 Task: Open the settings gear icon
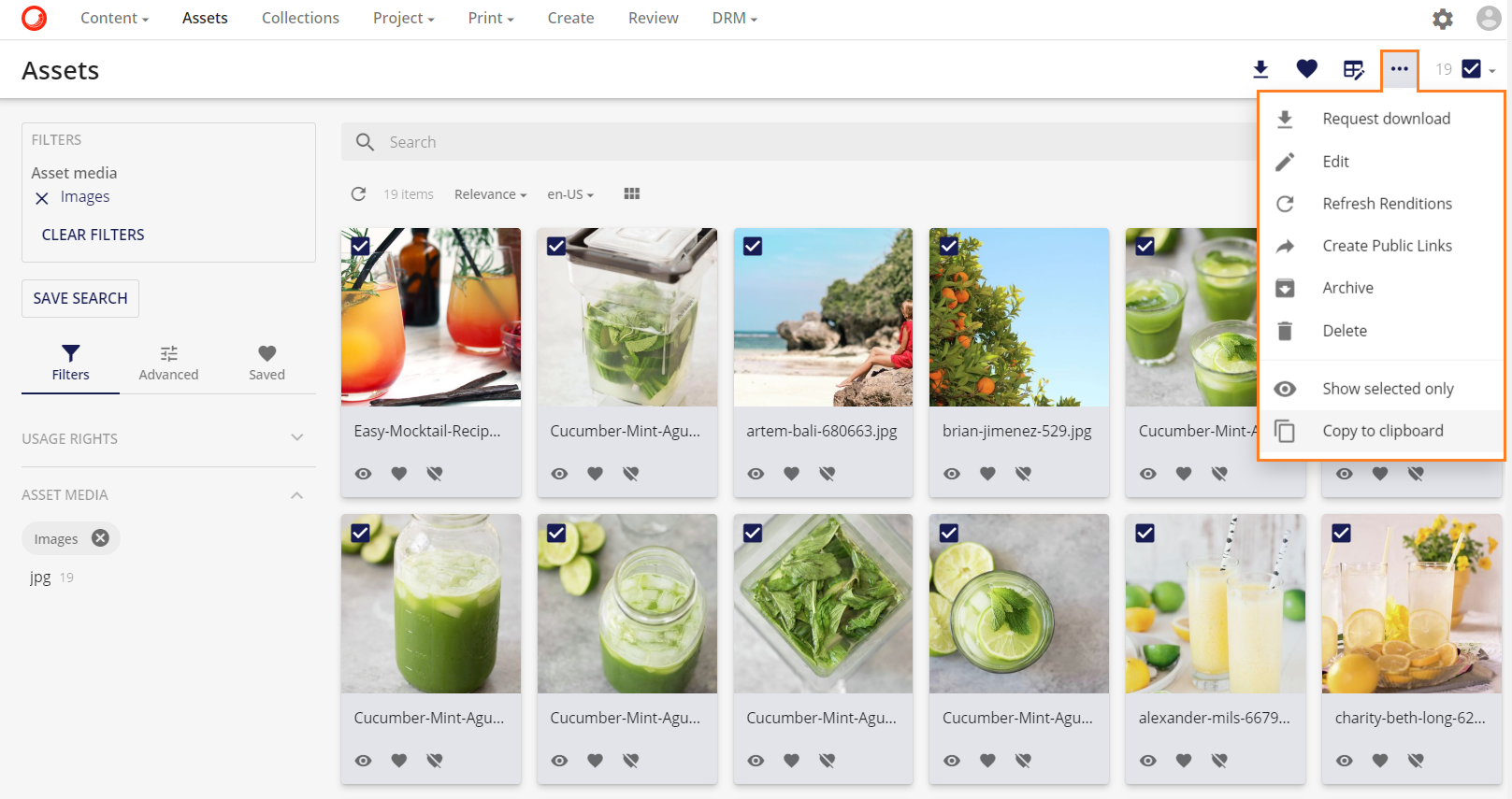[x=1443, y=19]
